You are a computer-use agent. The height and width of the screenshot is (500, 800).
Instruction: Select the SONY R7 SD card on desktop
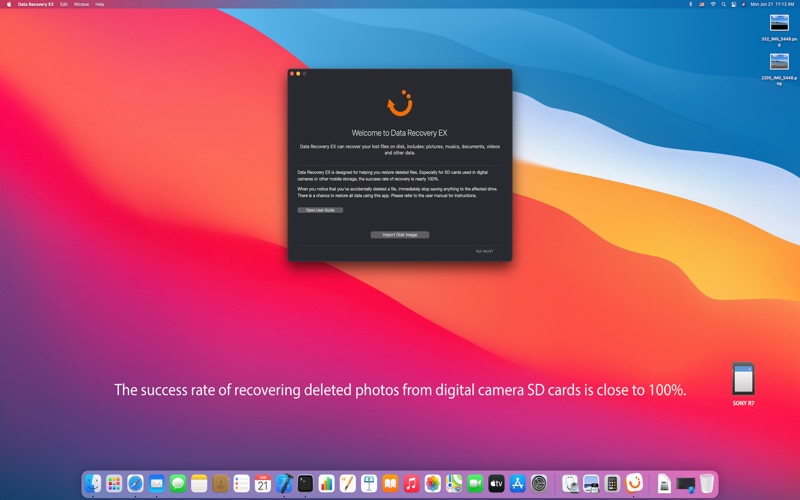coord(743,384)
